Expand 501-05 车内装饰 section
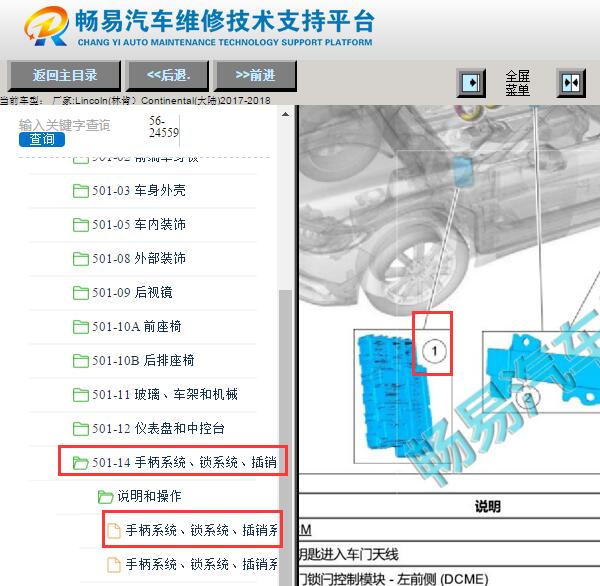Screen dimensions: 600x586 tap(139, 225)
